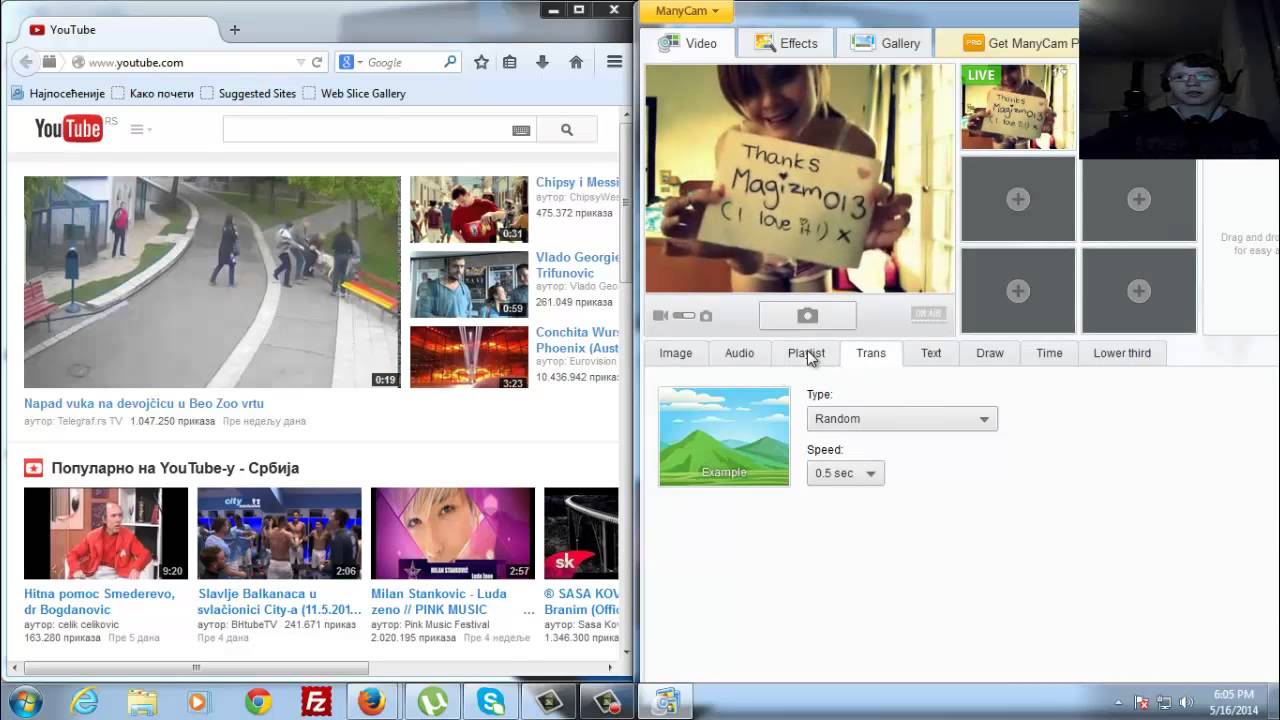
Task: Click the snapshot camera button under the preview
Action: (x=807, y=315)
